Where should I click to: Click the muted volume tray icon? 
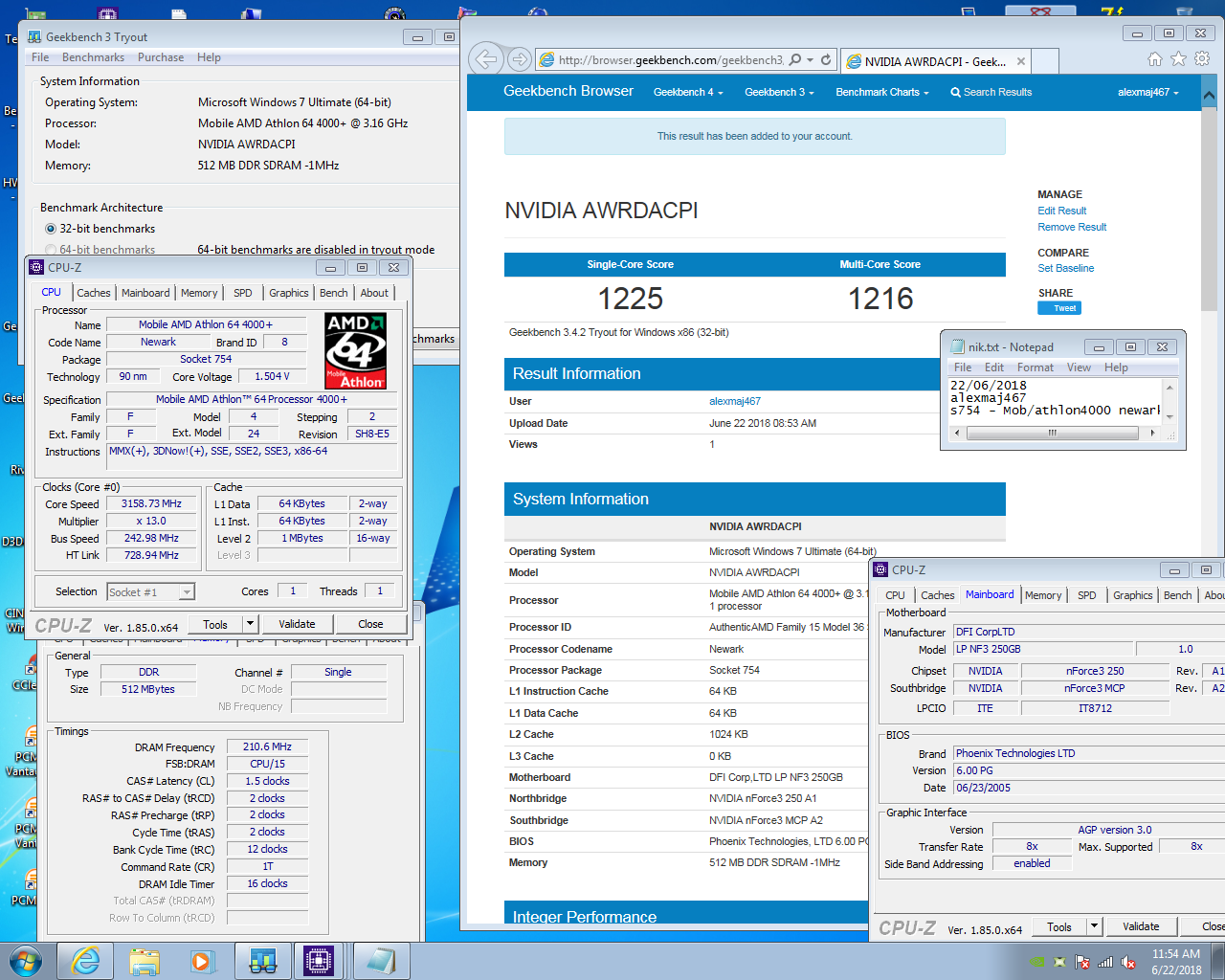click(x=1128, y=962)
